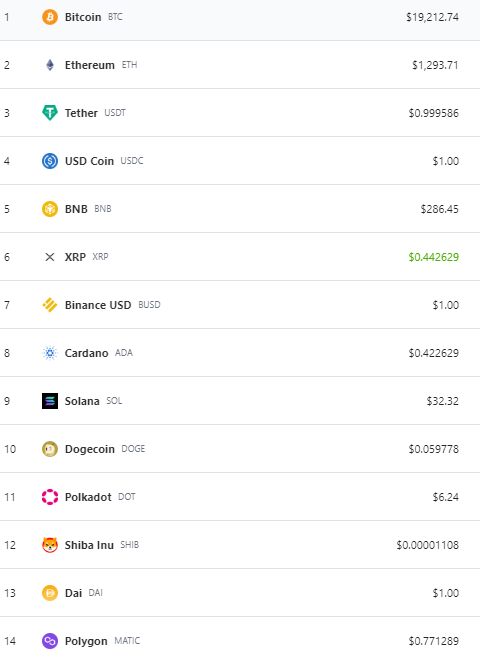Select the Dogecoin dog-face coin icon

tap(50, 449)
